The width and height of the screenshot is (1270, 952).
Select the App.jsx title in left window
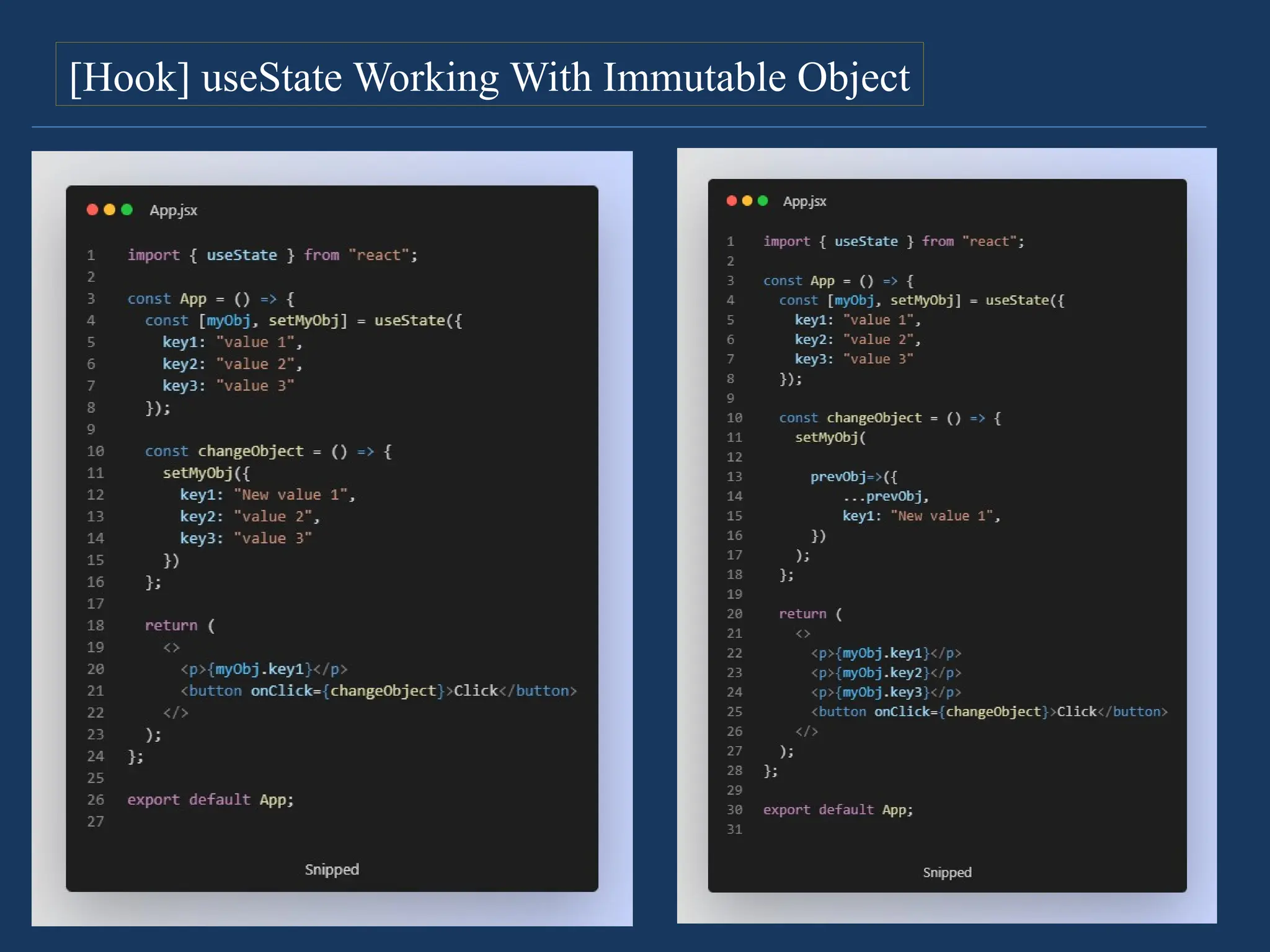pyautogui.click(x=173, y=210)
